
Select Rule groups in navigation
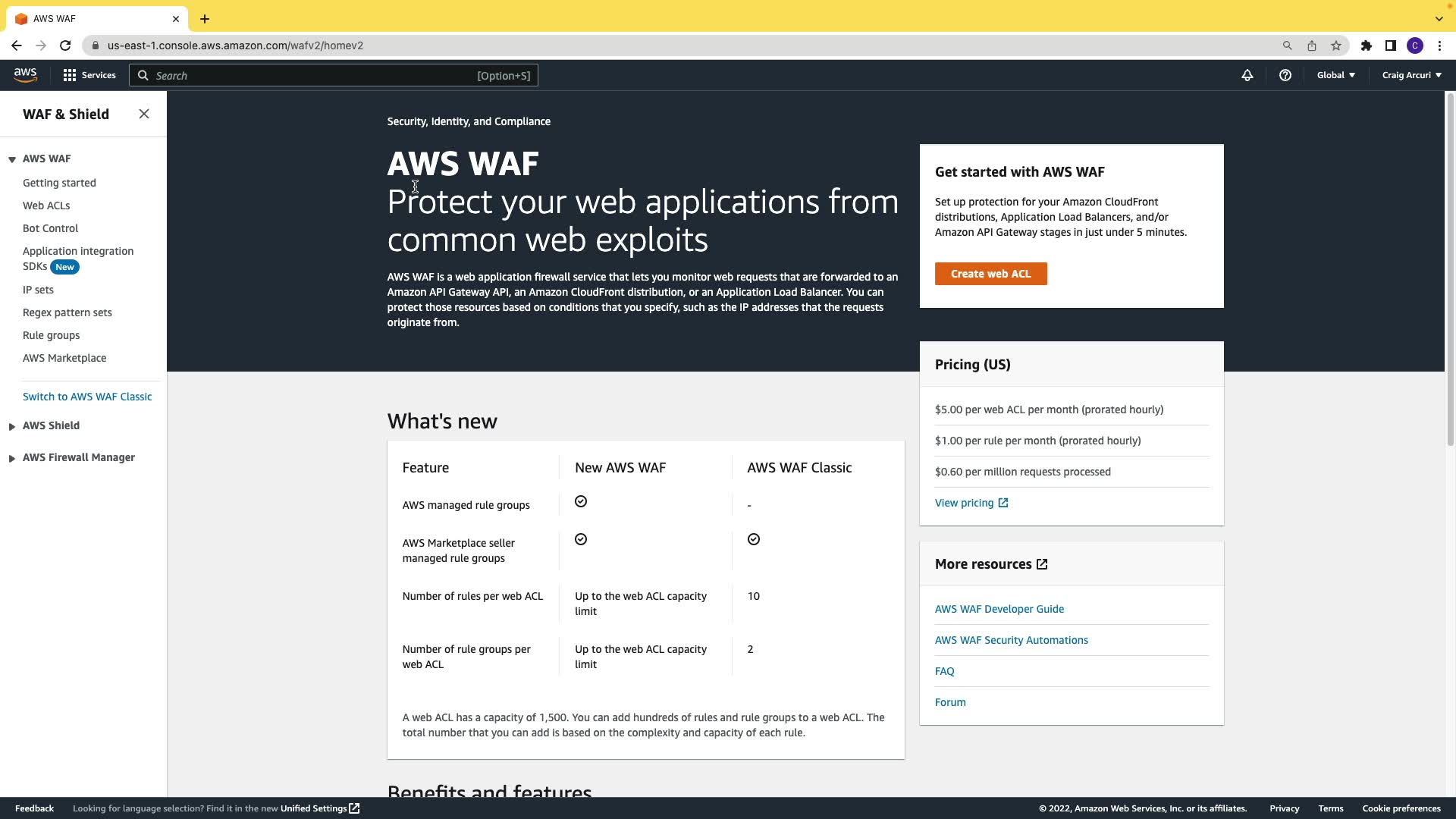pos(51,335)
